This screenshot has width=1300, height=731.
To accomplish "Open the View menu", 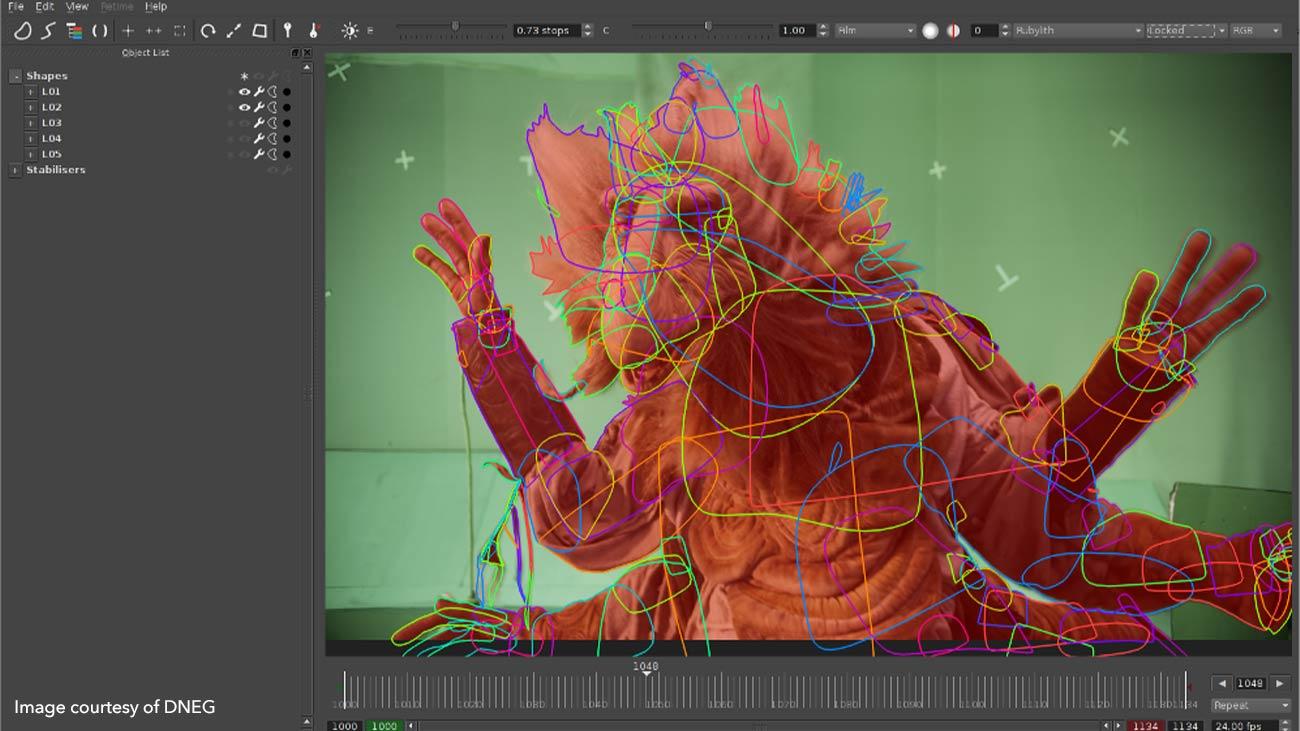I will click(x=77, y=7).
